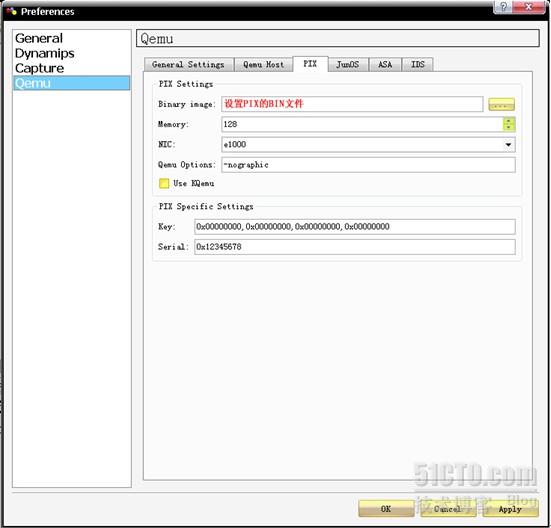
Task: Click the Use KQemu label text
Action: coord(194,183)
